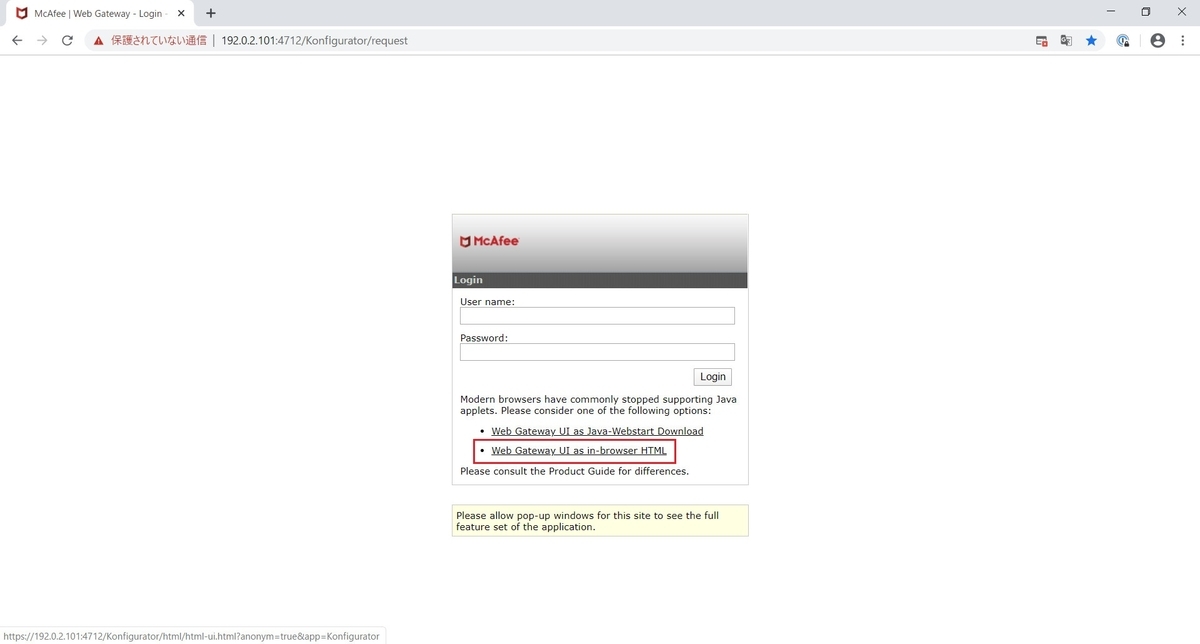Open Web Gateway UI as Java-Webstart Download link

pyautogui.click(x=597, y=431)
